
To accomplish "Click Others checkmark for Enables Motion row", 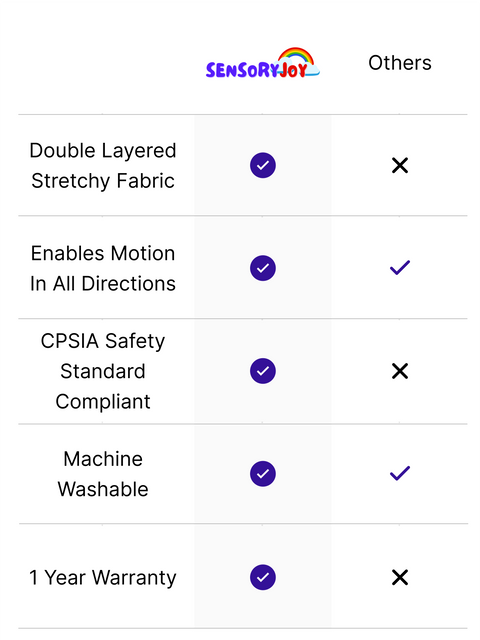I will coord(400,268).
